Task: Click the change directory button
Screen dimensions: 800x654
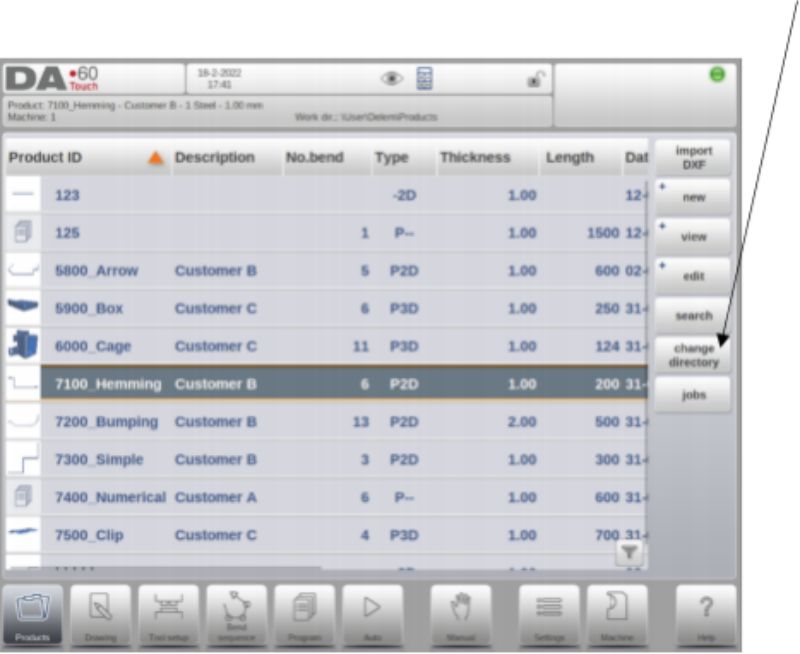Action: click(693, 355)
